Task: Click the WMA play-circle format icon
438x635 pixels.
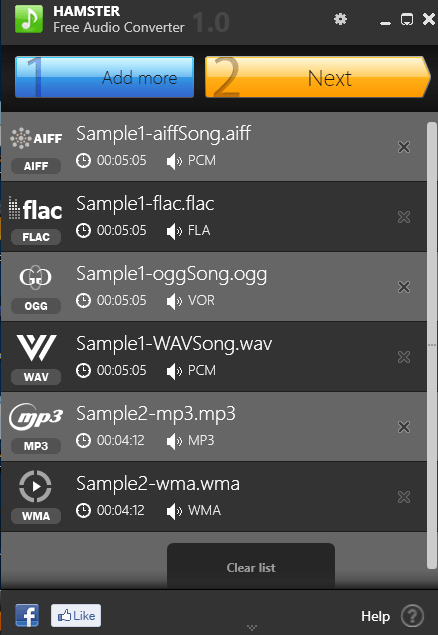Action: pos(36,486)
